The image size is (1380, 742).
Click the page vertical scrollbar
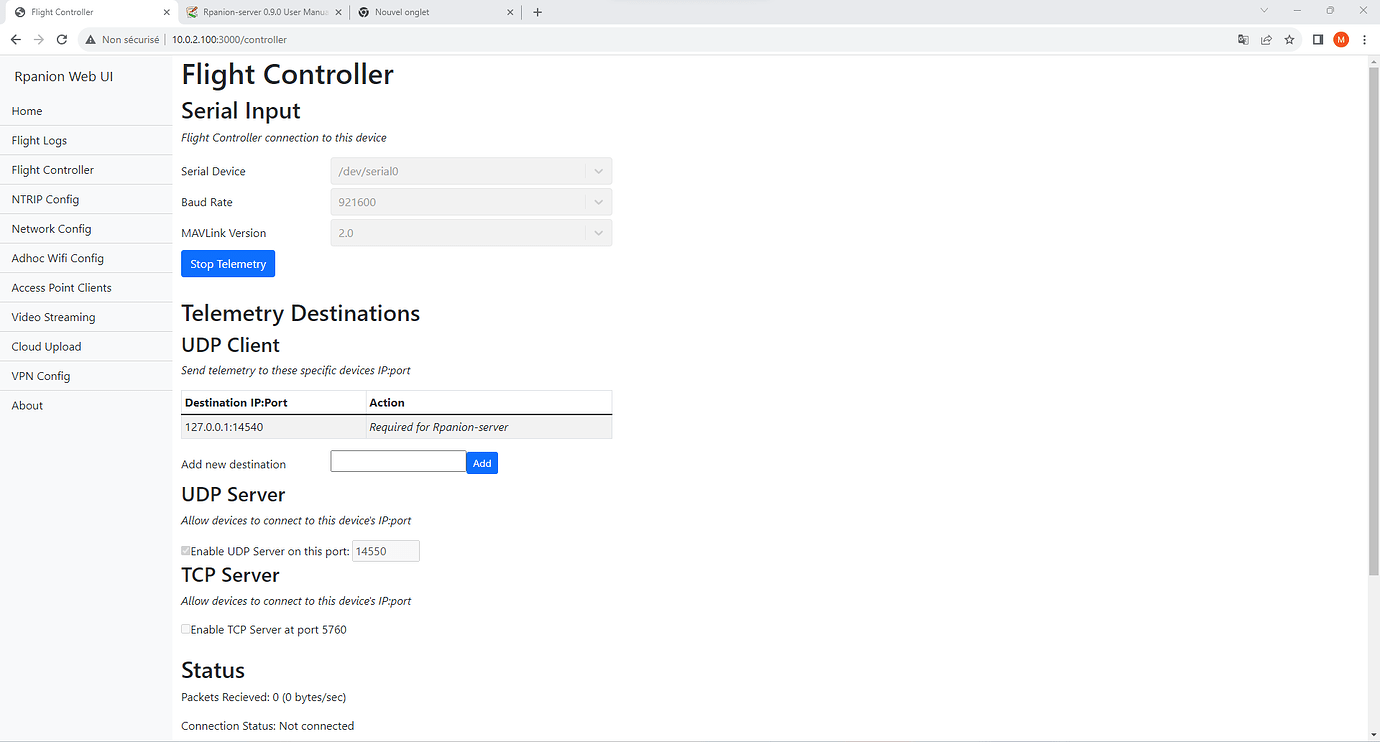1372,320
